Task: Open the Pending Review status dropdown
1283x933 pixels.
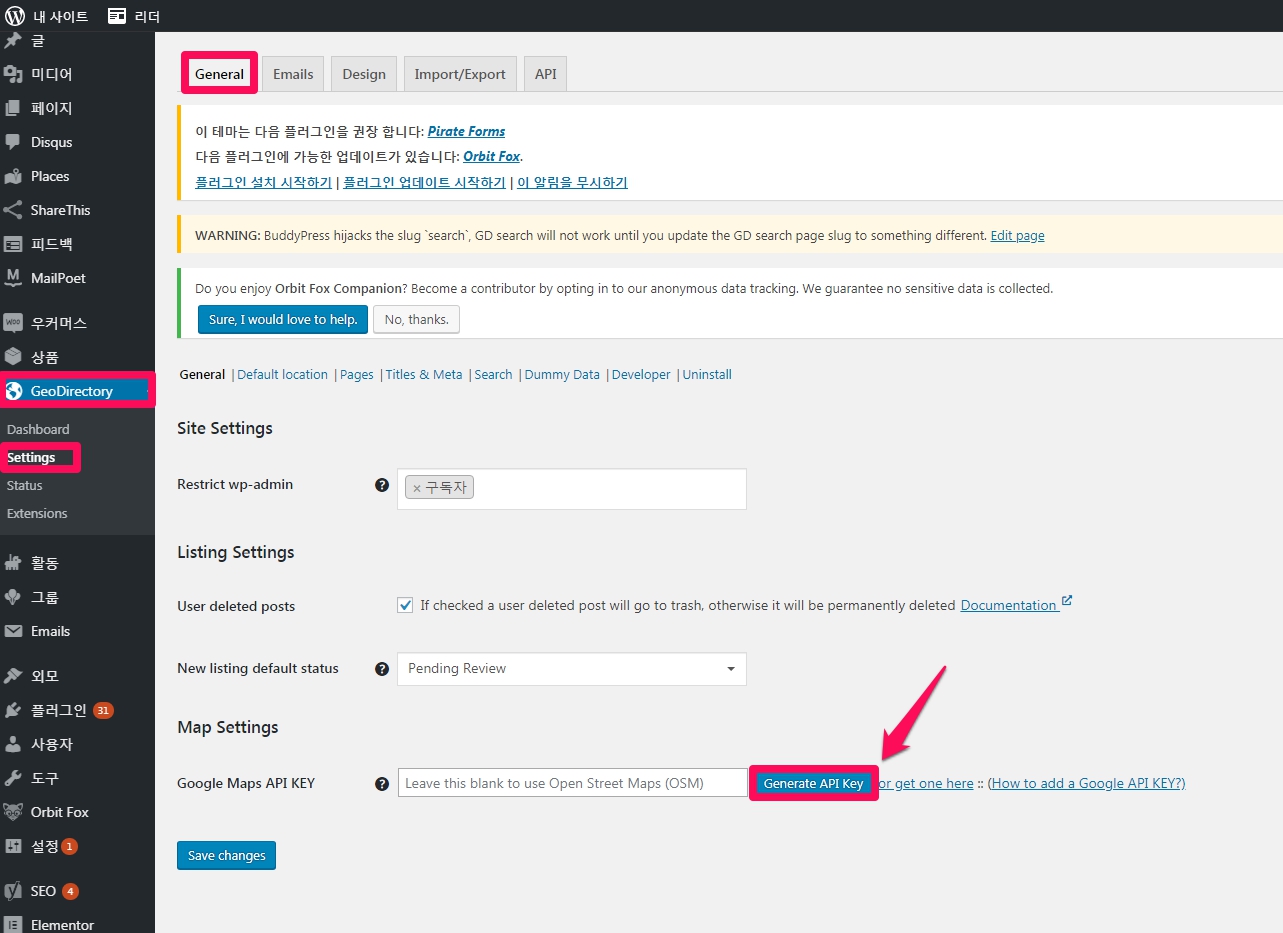Action: pyautogui.click(x=572, y=669)
